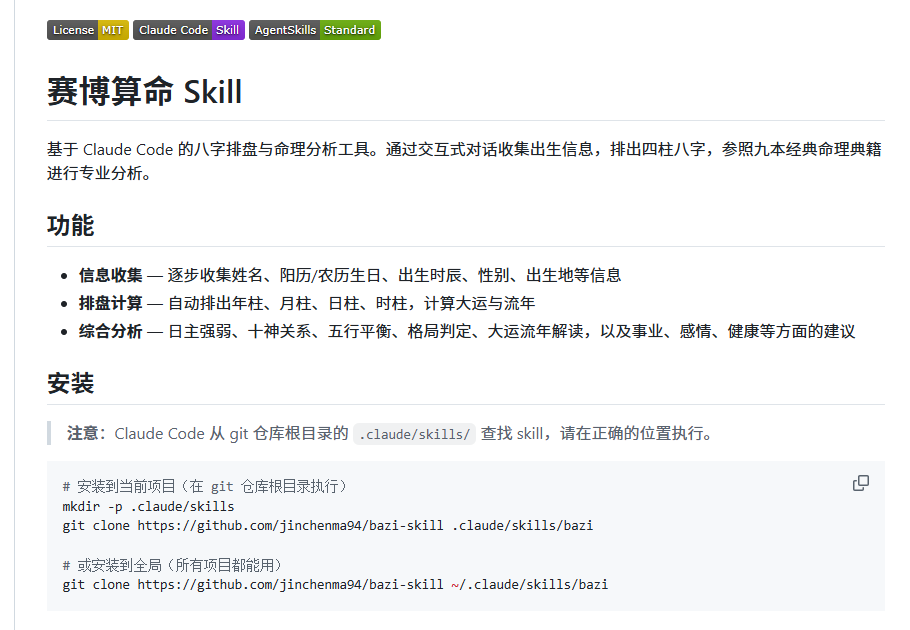Click the git clone command with ~/.claude path

335,585
